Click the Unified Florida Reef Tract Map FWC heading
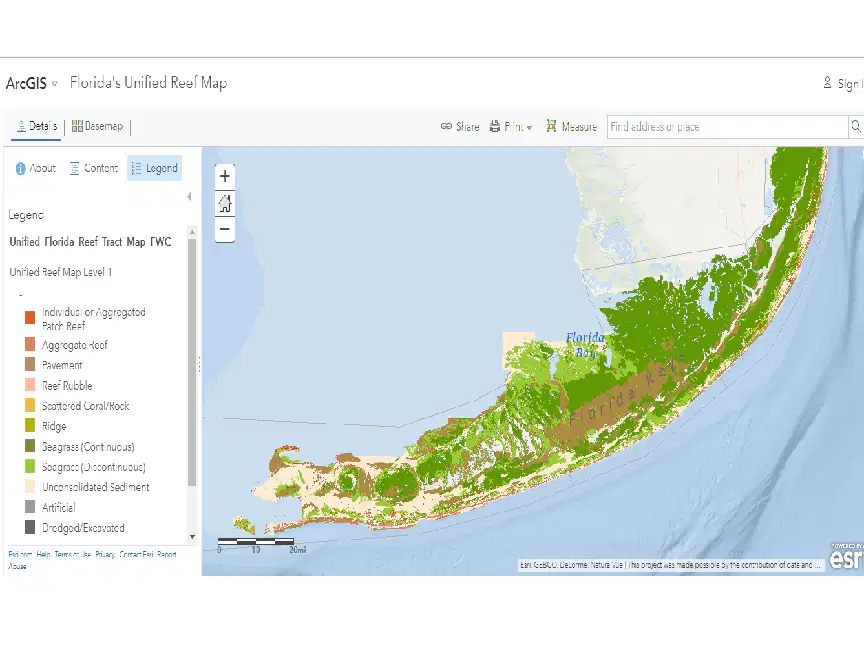The image size is (864, 648). pyautogui.click(x=90, y=242)
